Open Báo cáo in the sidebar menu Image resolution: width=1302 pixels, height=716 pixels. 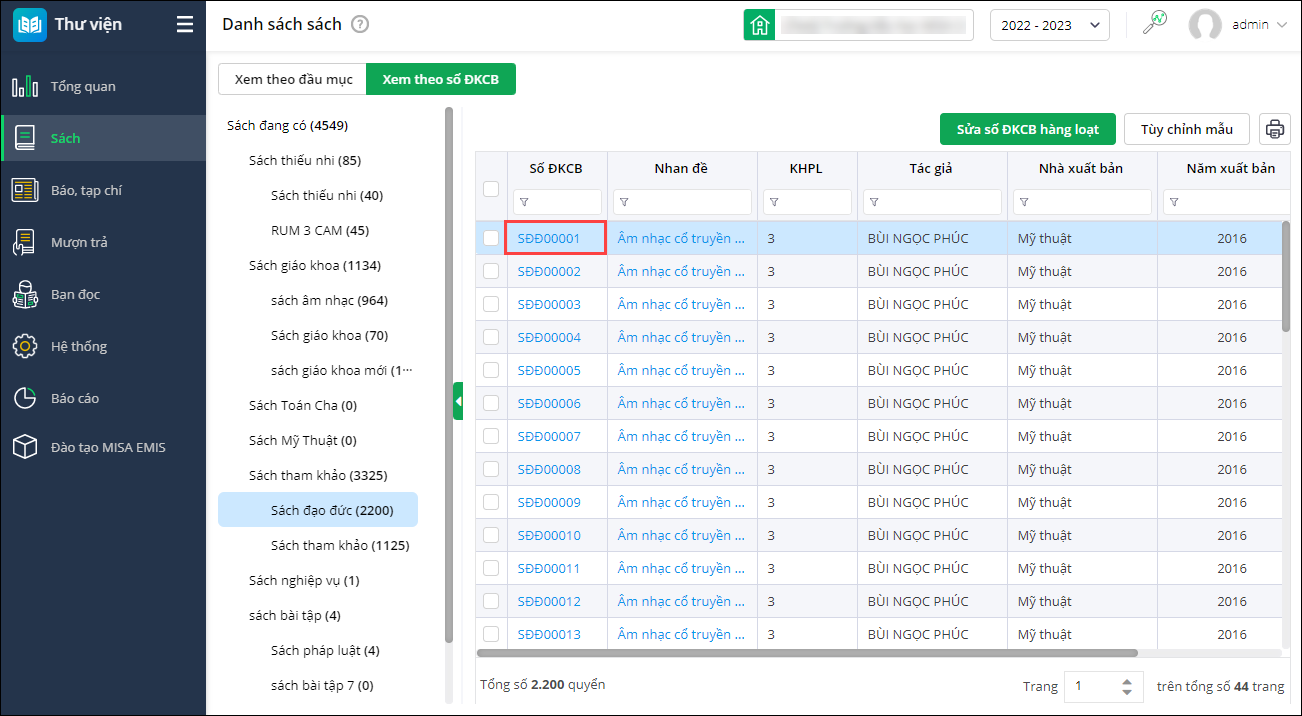[x=104, y=398]
